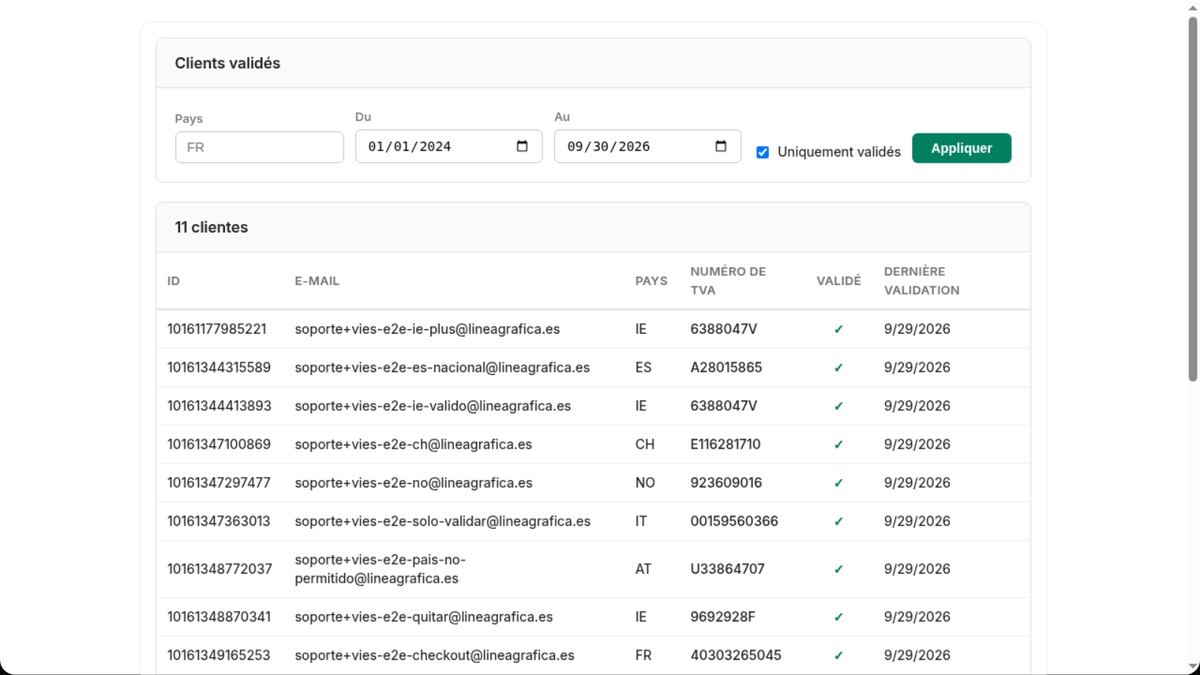Viewport: 1200px width, 675px height.
Task: Click the FR country cell in table
Action: coord(643,655)
